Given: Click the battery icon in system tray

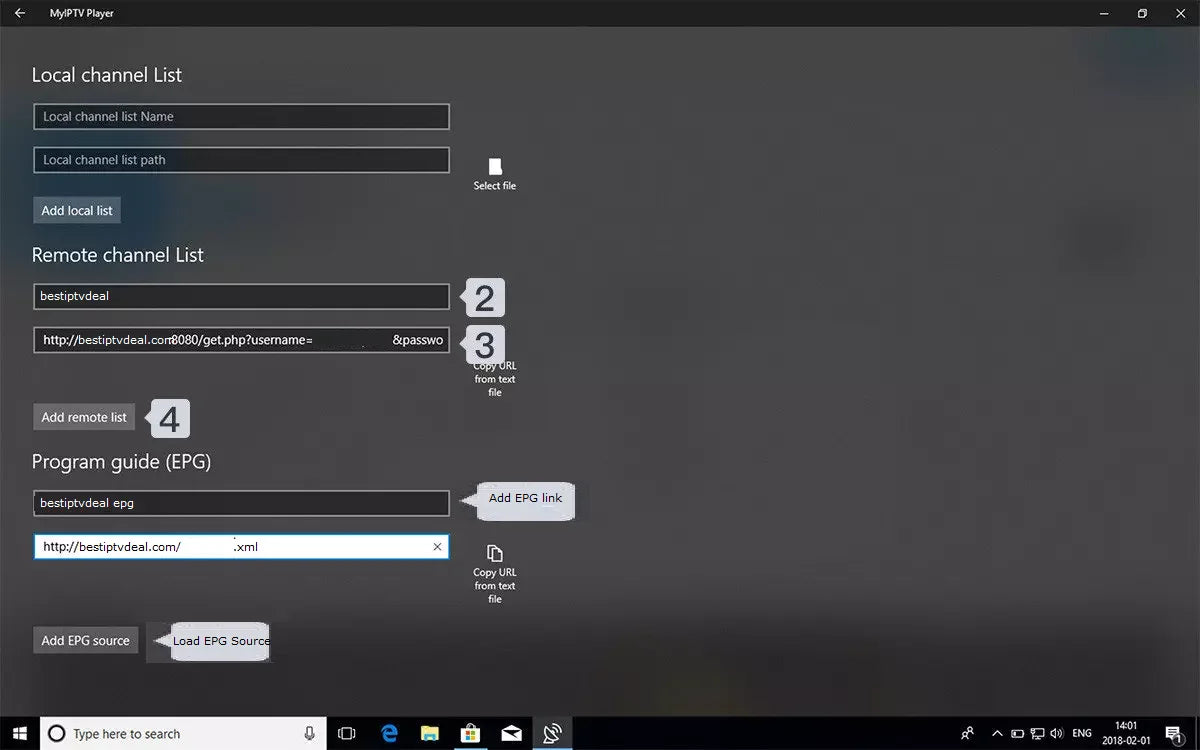Looking at the screenshot, I should point(1017,734).
